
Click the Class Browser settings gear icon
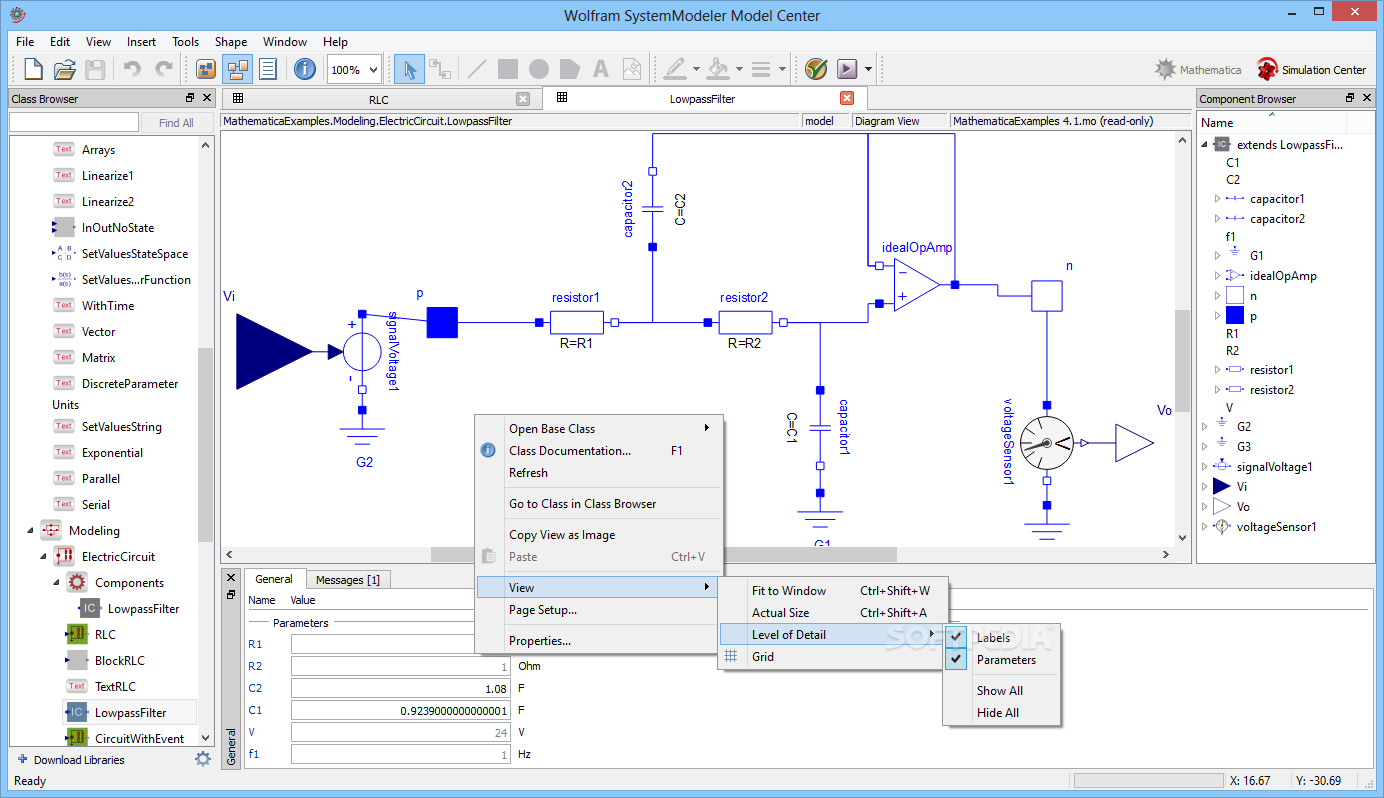tap(203, 759)
